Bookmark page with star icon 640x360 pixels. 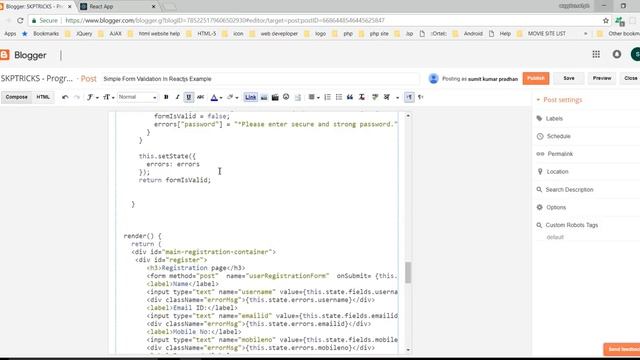[x=606, y=20]
